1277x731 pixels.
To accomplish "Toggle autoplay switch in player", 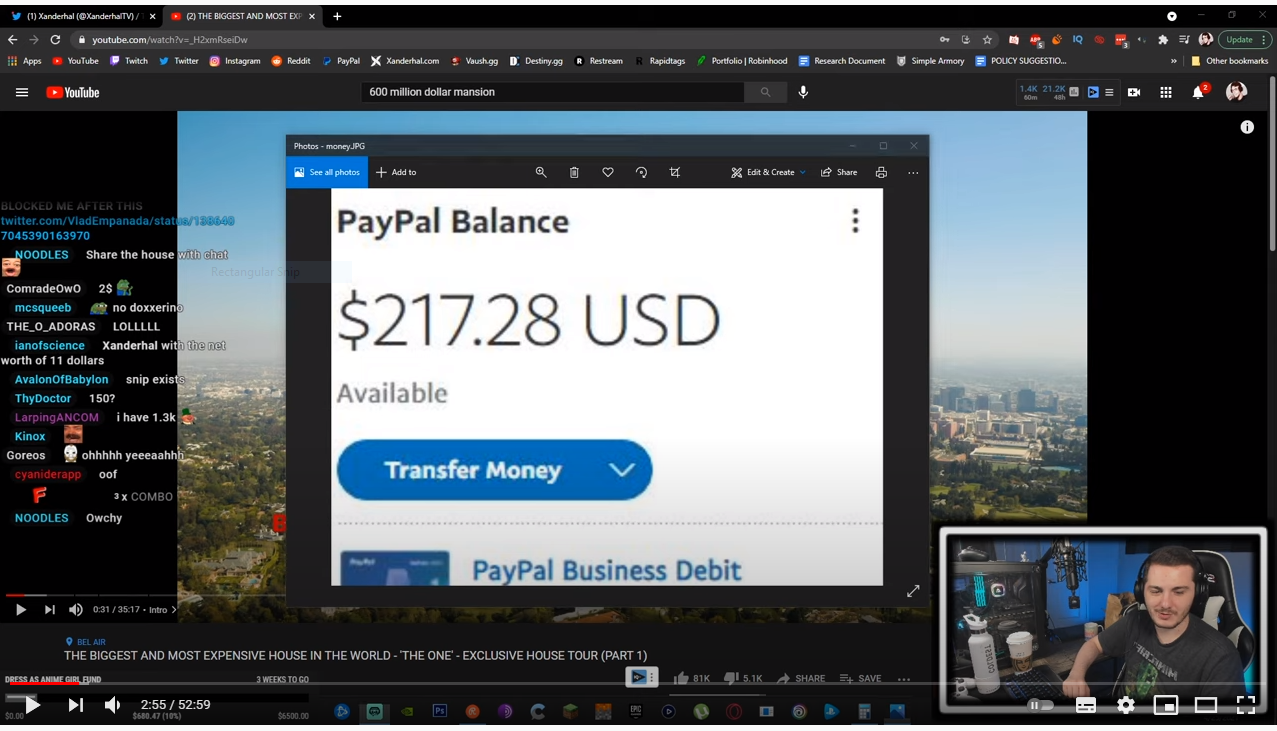I will coord(1041,705).
